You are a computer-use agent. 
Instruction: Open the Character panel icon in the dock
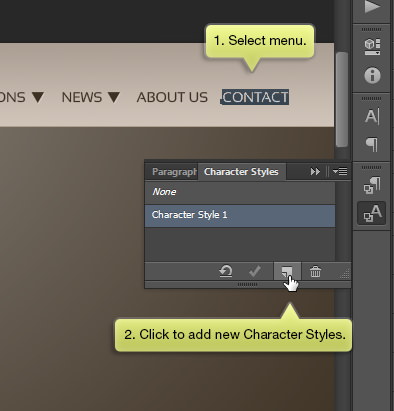click(372, 117)
